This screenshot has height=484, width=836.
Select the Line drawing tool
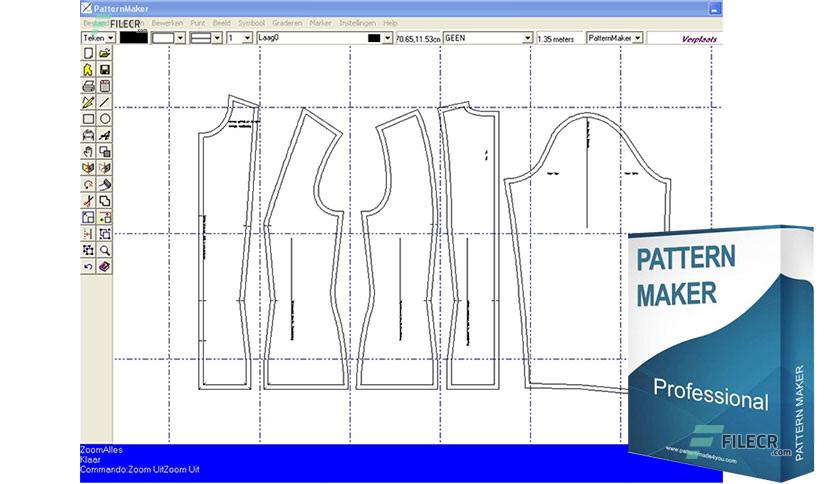[x=105, y=103]
